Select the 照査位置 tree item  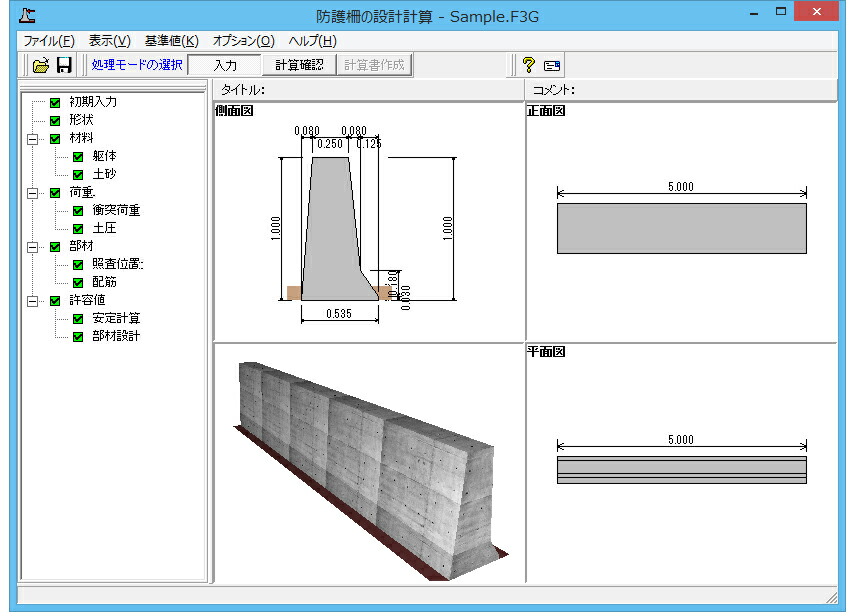click(x=117, y=264)
